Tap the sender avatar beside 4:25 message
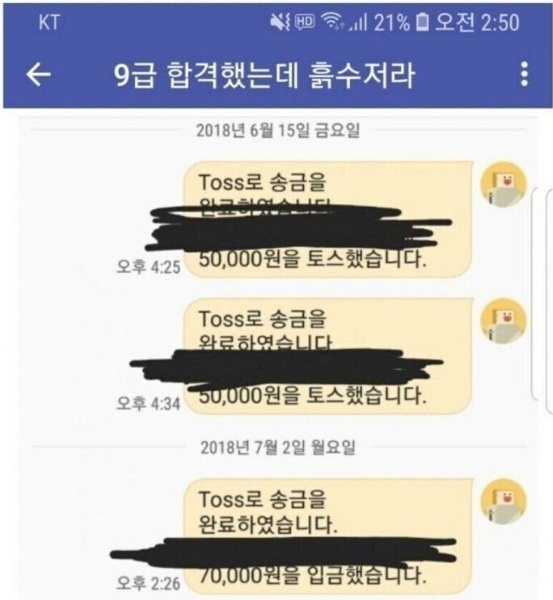 504,184
